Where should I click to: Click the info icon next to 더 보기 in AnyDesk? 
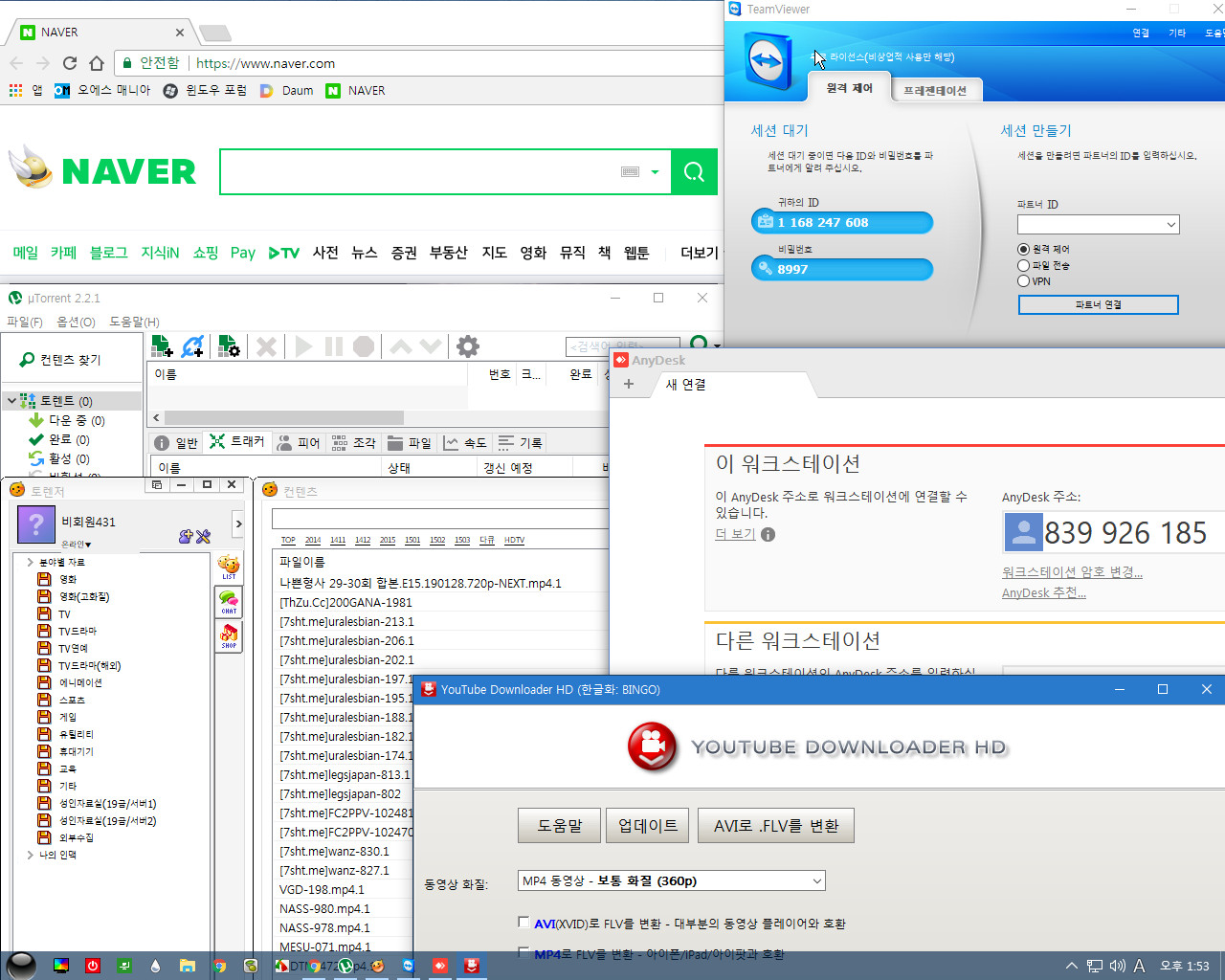pyautogui.click(x=768, y=535)
